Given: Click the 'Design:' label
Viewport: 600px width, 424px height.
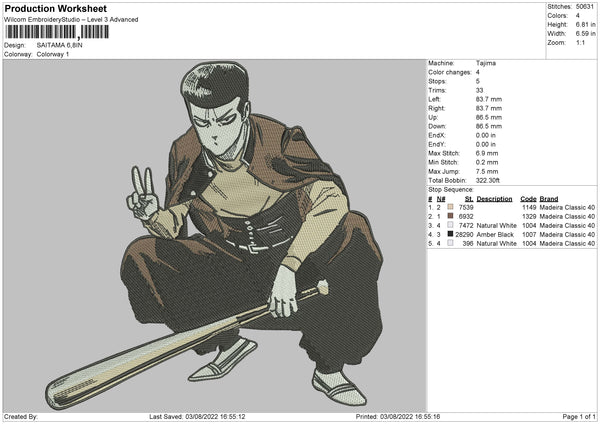Looking at the screenshot, I should click(x=15, y=45).
